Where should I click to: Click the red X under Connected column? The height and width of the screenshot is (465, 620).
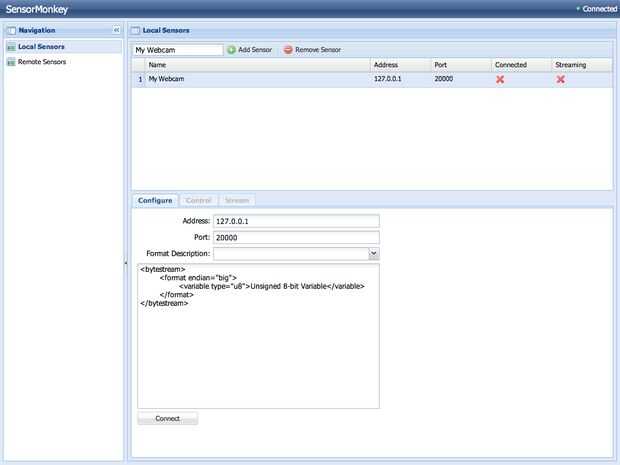pos(500,79)
